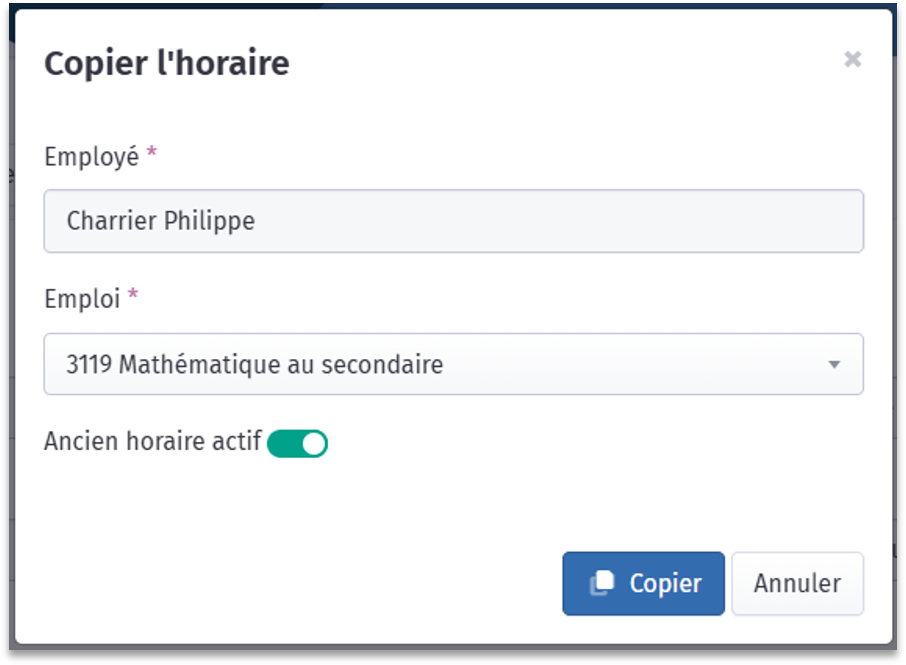Click the green track of the switch

point(283,444)
